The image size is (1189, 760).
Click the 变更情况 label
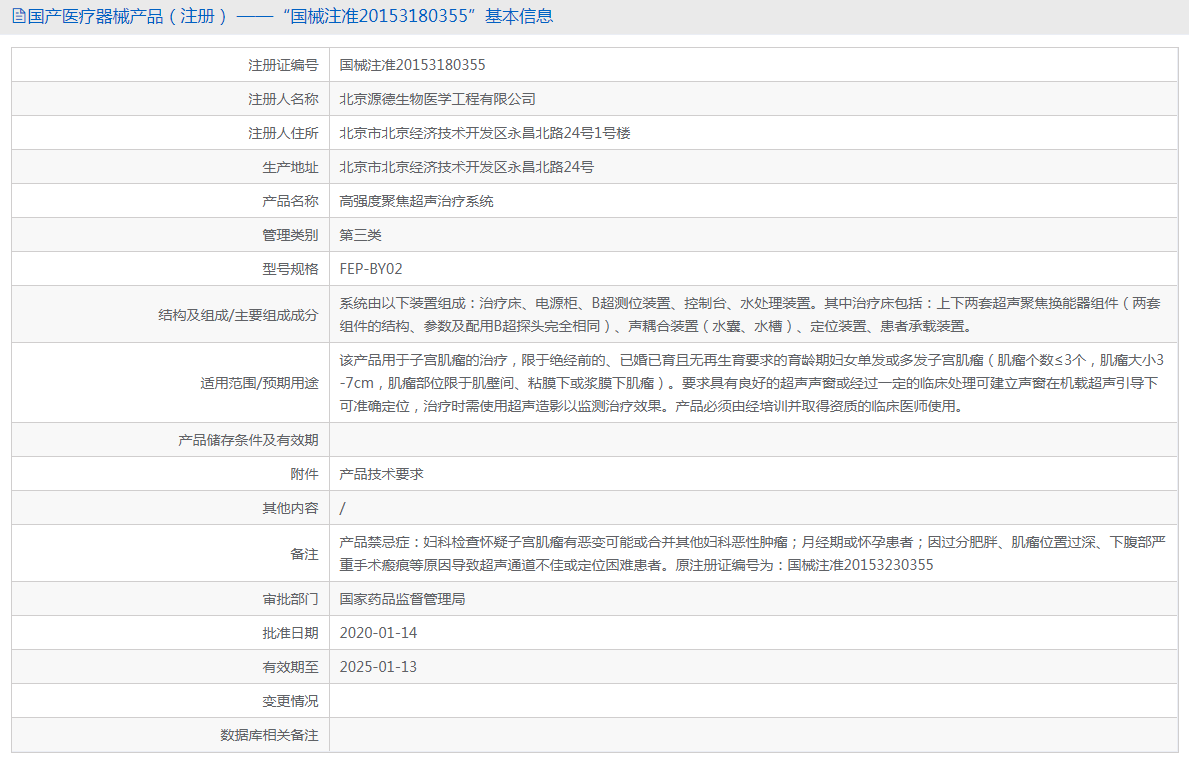pyautogui.click(x=290, y=701)
